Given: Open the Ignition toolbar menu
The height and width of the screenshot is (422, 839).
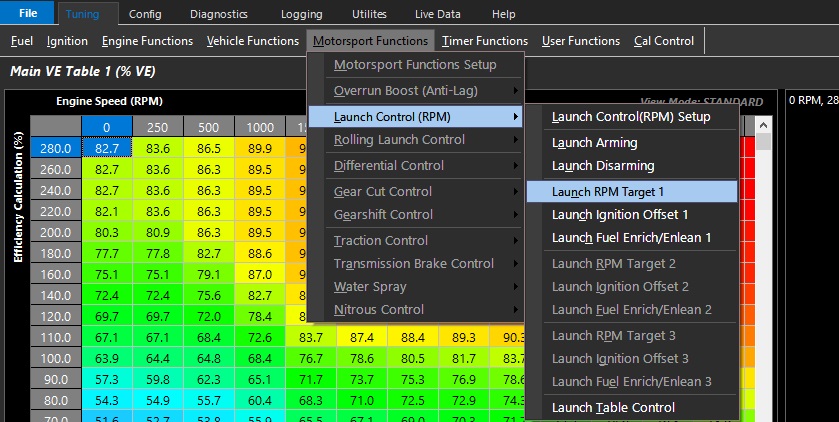Looking at the screenshot, I should pos(67,41).
